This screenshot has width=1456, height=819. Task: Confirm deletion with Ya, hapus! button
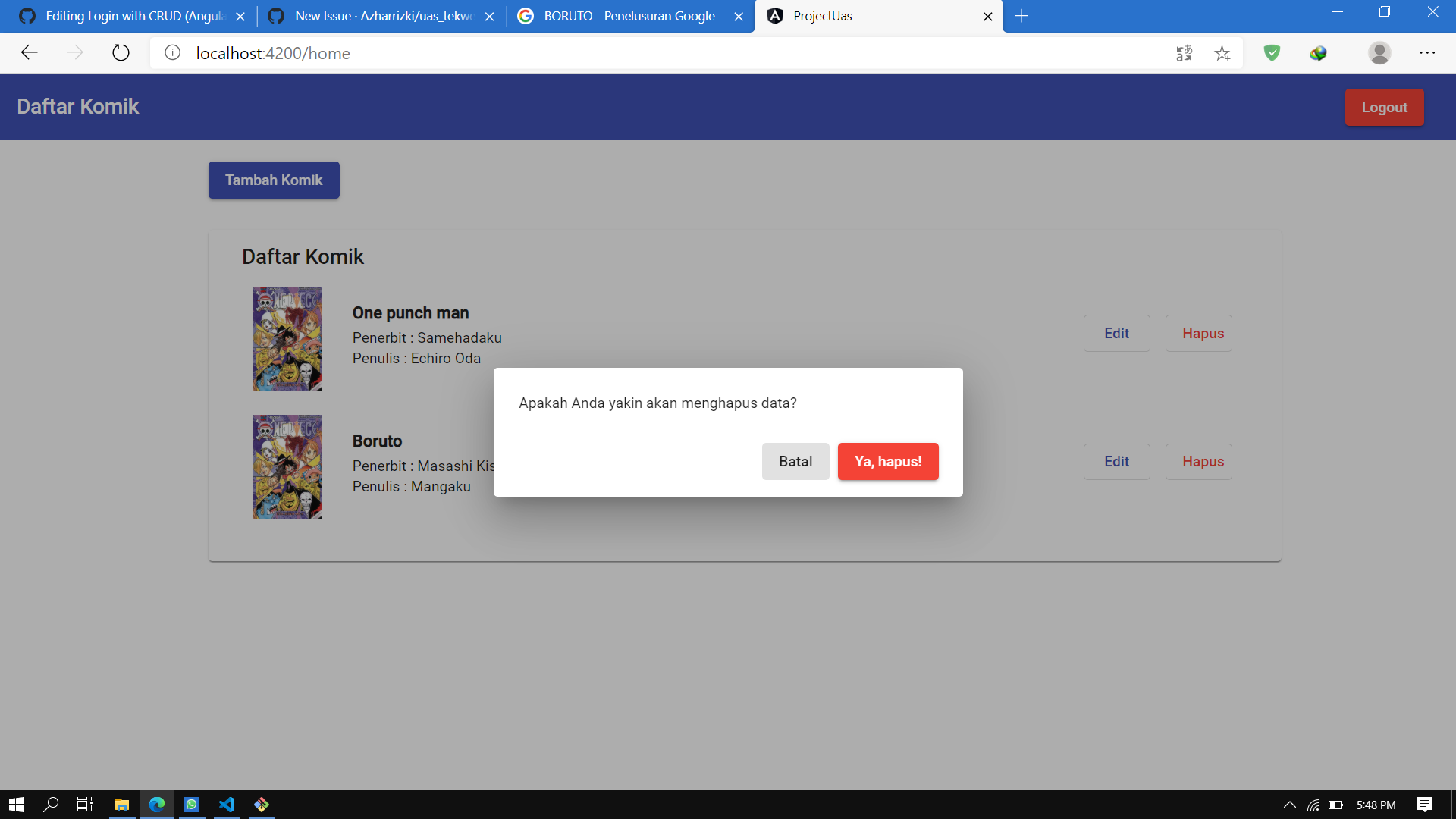888,461
